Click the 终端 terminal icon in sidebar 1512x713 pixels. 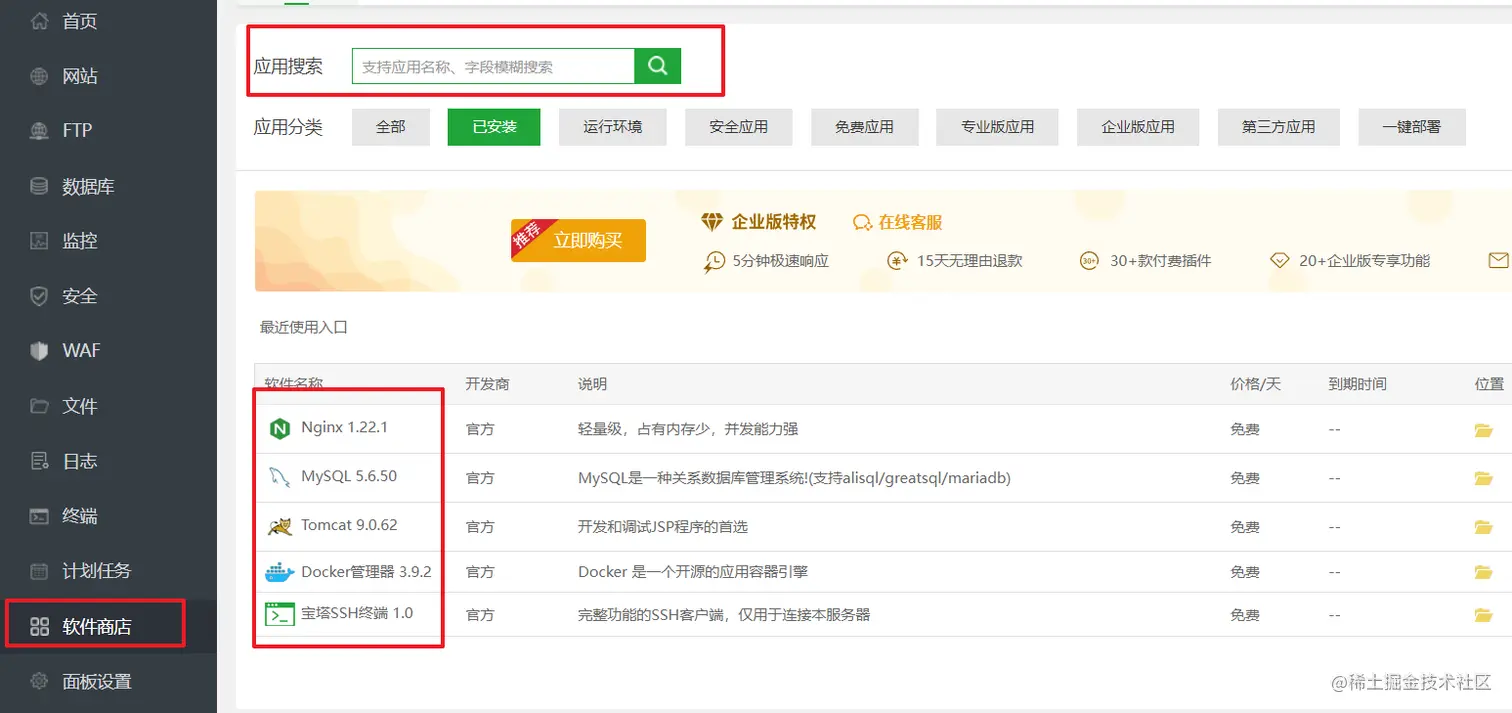39,516
